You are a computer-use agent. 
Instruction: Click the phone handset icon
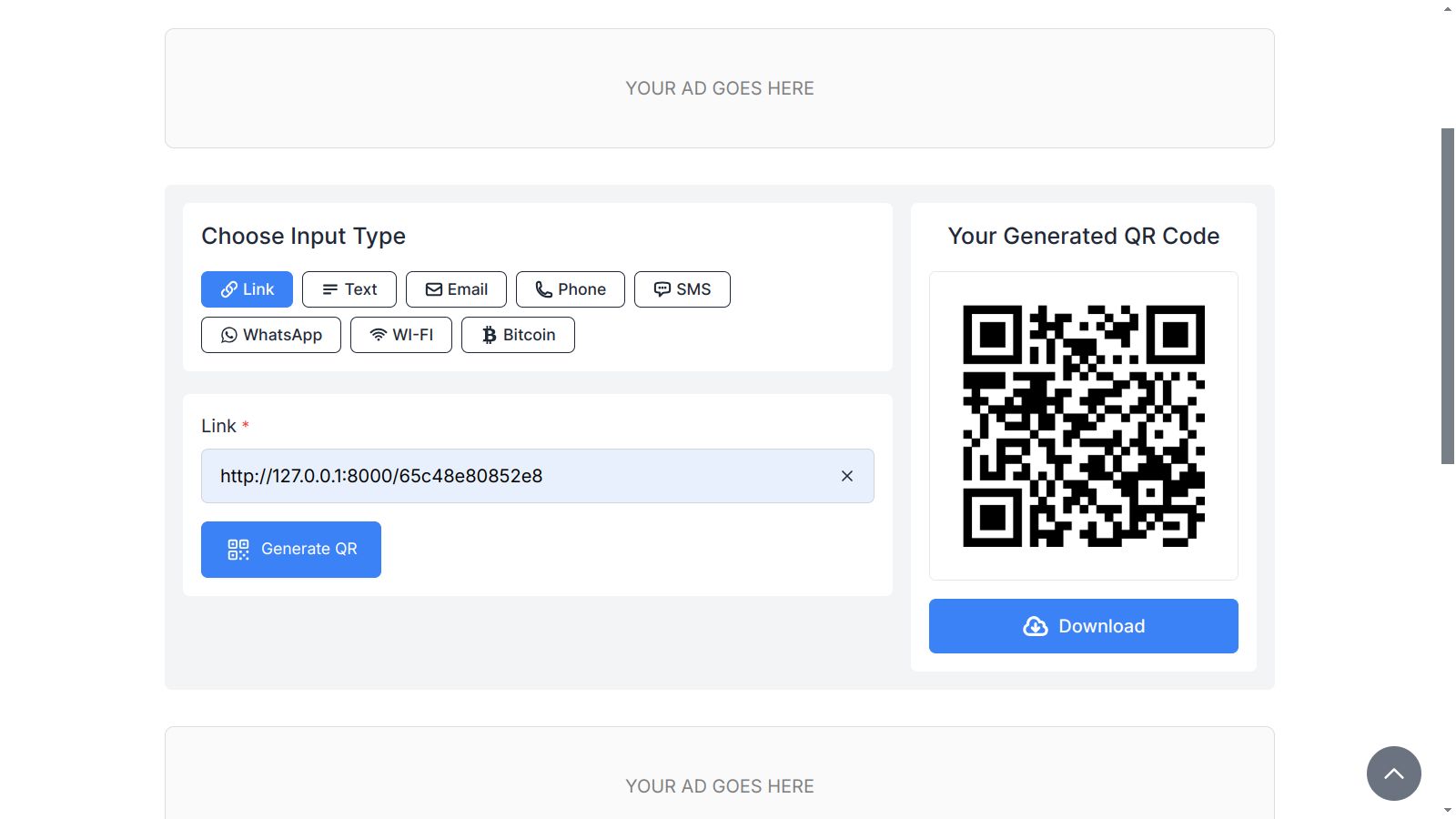pos(544,289)
